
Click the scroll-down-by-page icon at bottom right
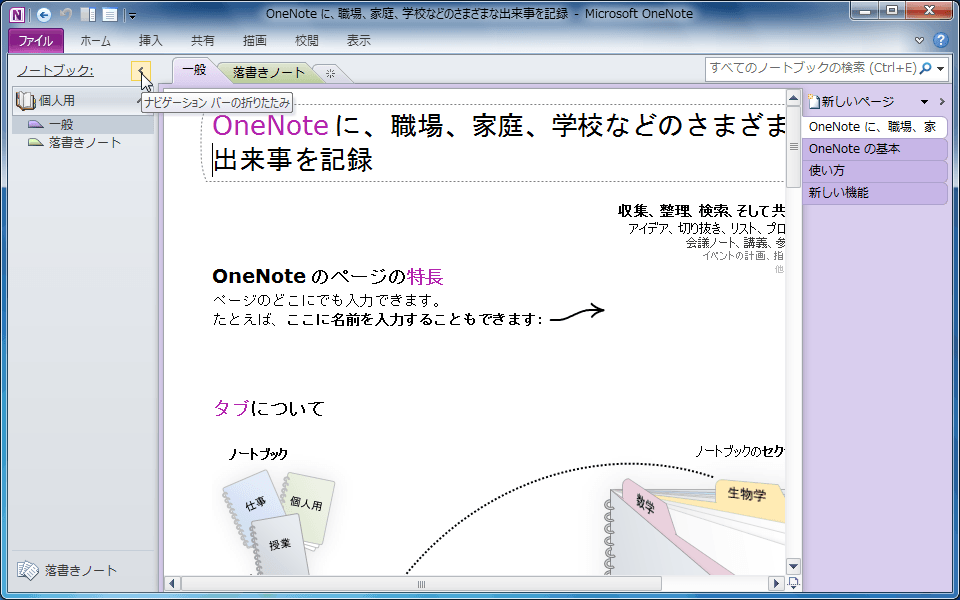793,583
